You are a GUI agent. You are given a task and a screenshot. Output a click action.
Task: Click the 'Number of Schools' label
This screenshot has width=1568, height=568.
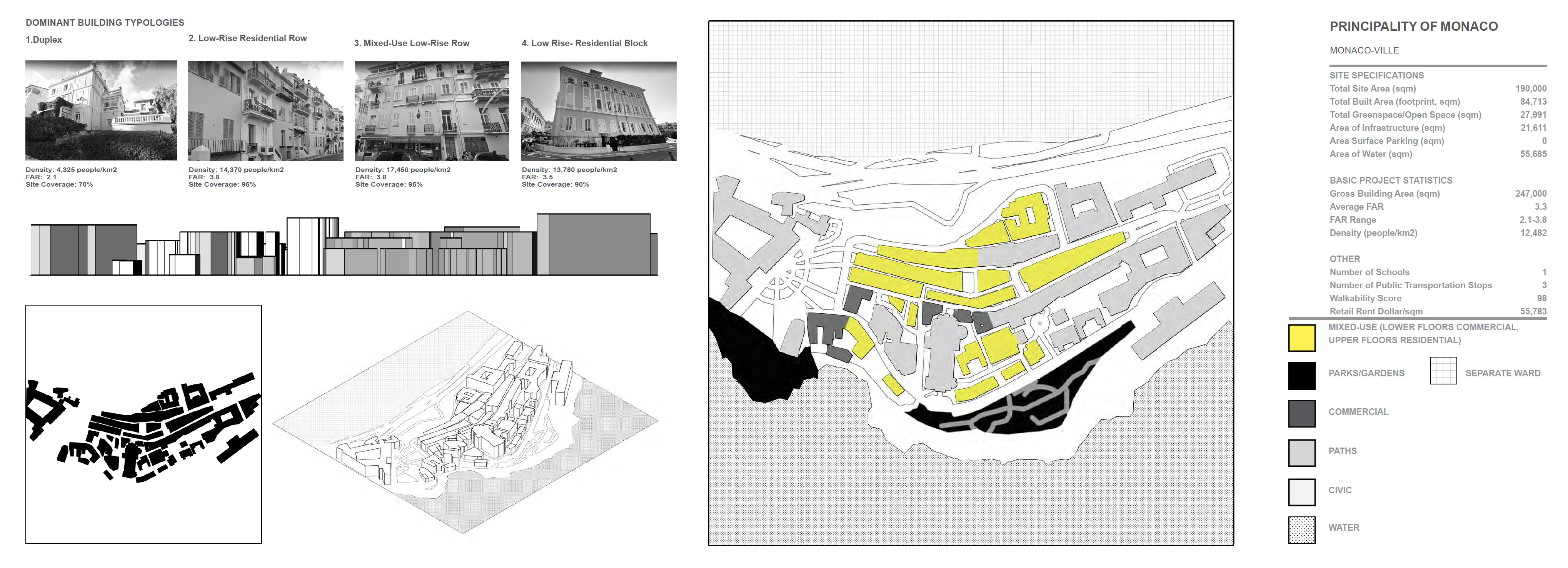click(1369, 272)
